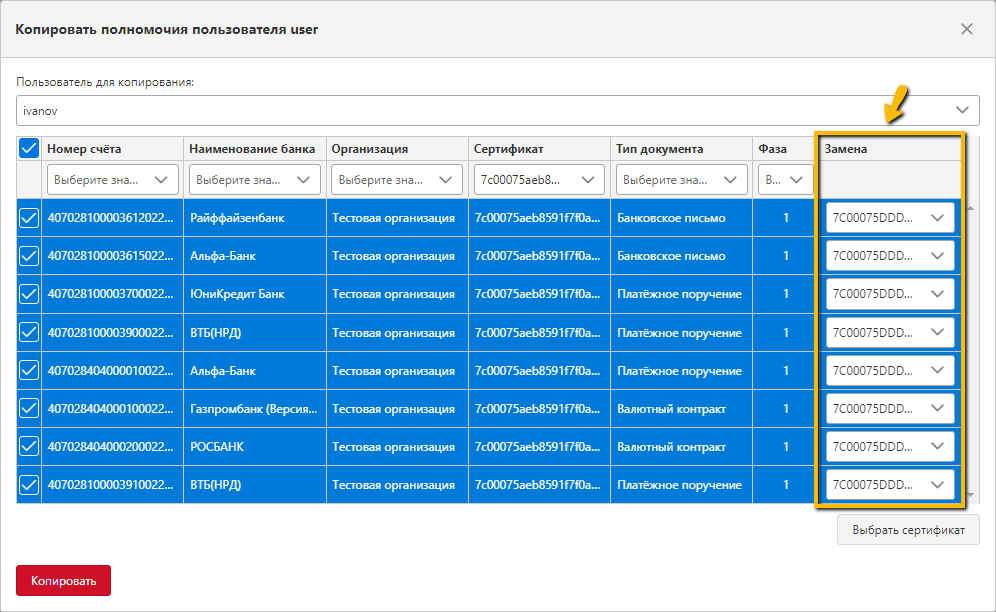
Task: Select the Райффайзенбанк bank name cell
Action: tap(255, 218)
